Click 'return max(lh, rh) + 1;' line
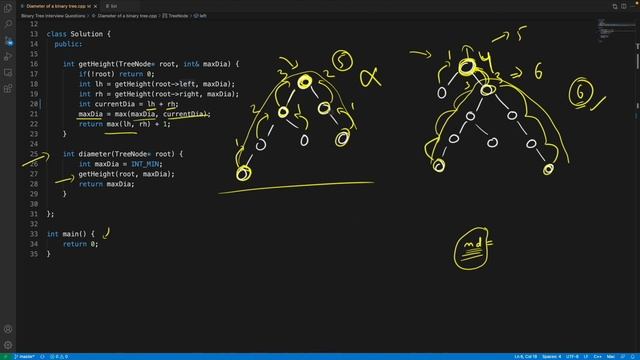 (x=124, y=124)
